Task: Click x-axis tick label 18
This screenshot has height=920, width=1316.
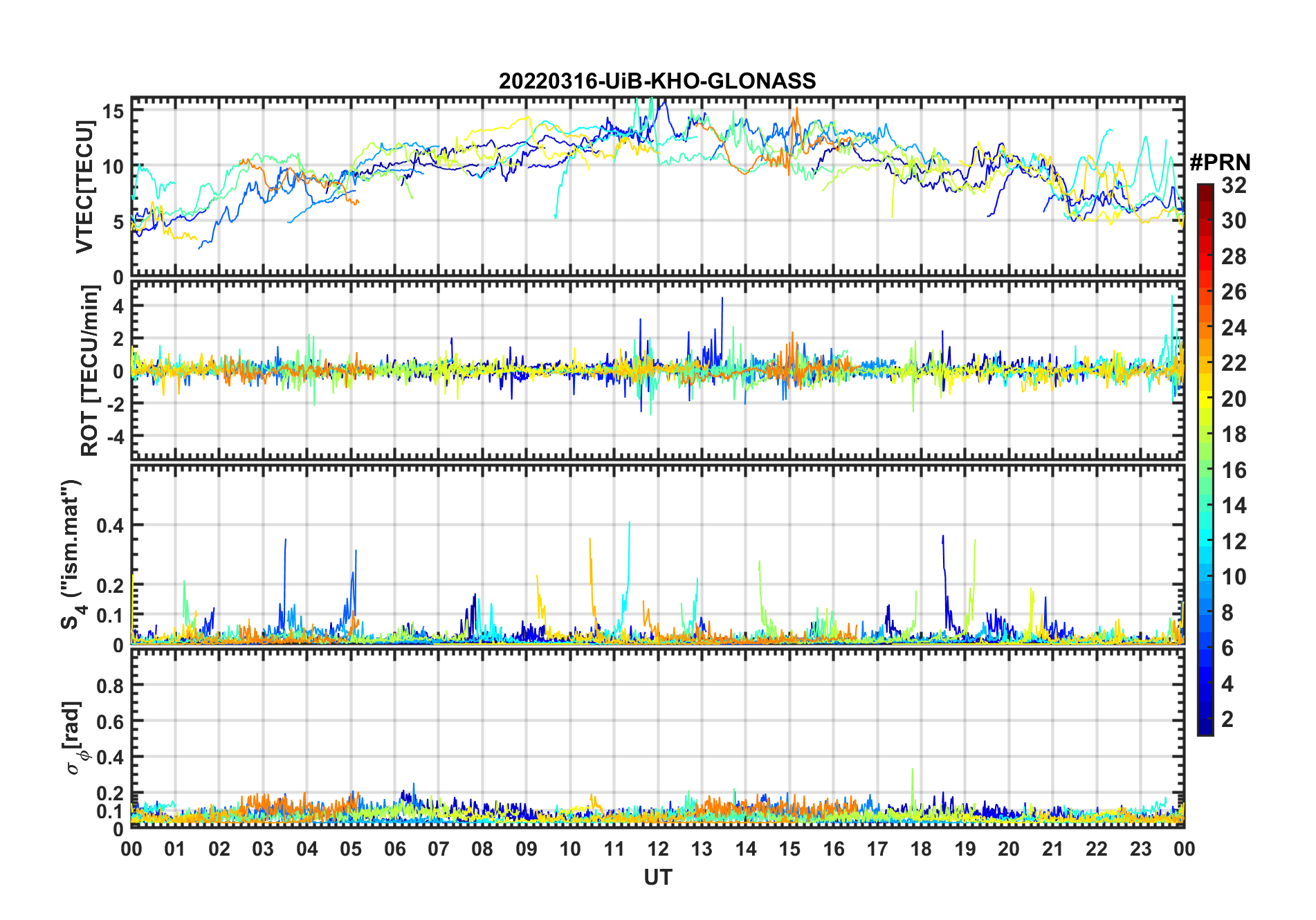Action: 921,849
